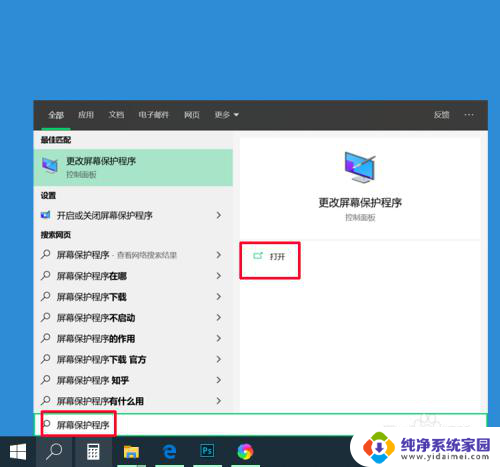Expand arrow beside 屏幕保护程序下载 官方
Screen dimensions: 500x467
click(219, 359)
